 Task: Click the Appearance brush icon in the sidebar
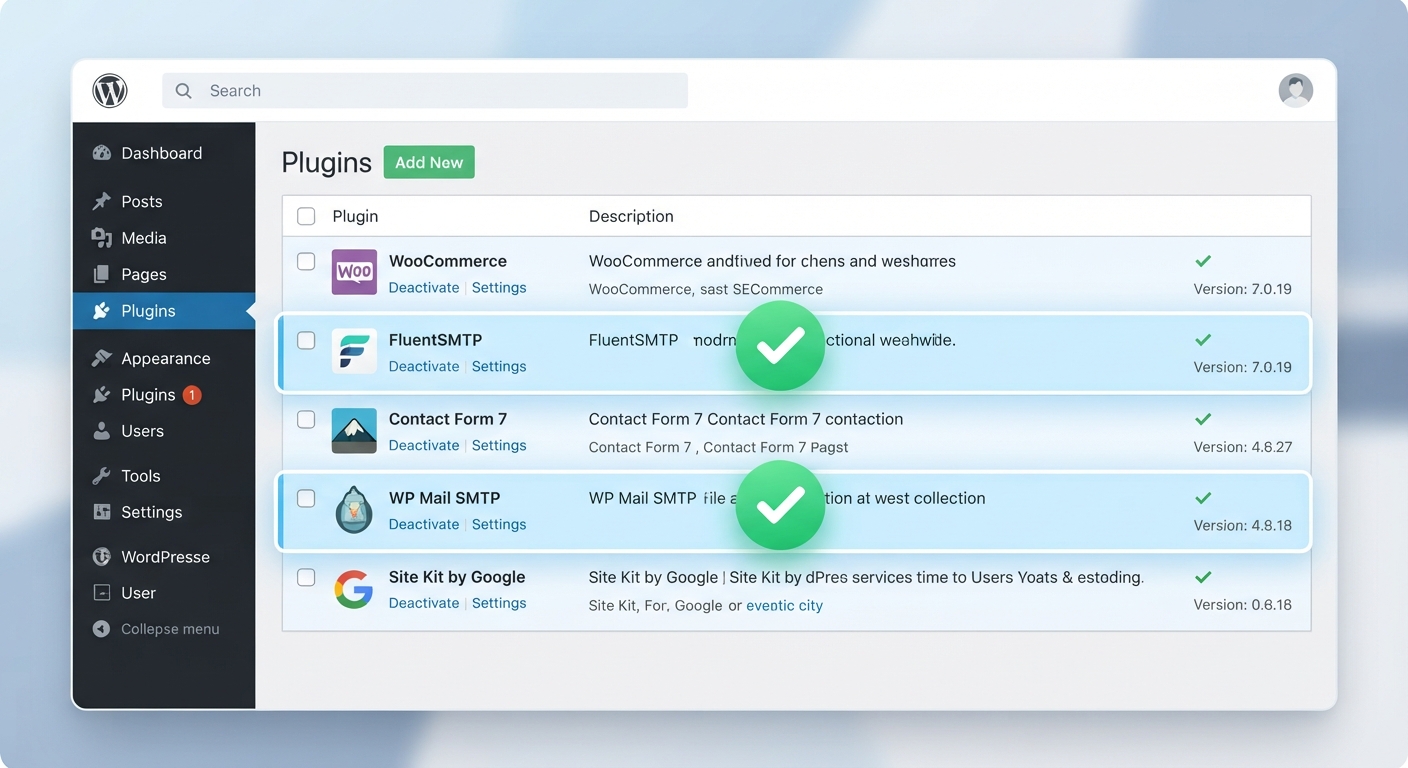coord(101,358)
